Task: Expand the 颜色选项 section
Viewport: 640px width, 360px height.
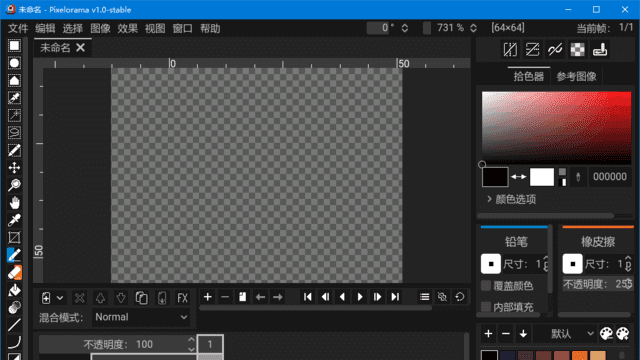Action: click(511, 199)
